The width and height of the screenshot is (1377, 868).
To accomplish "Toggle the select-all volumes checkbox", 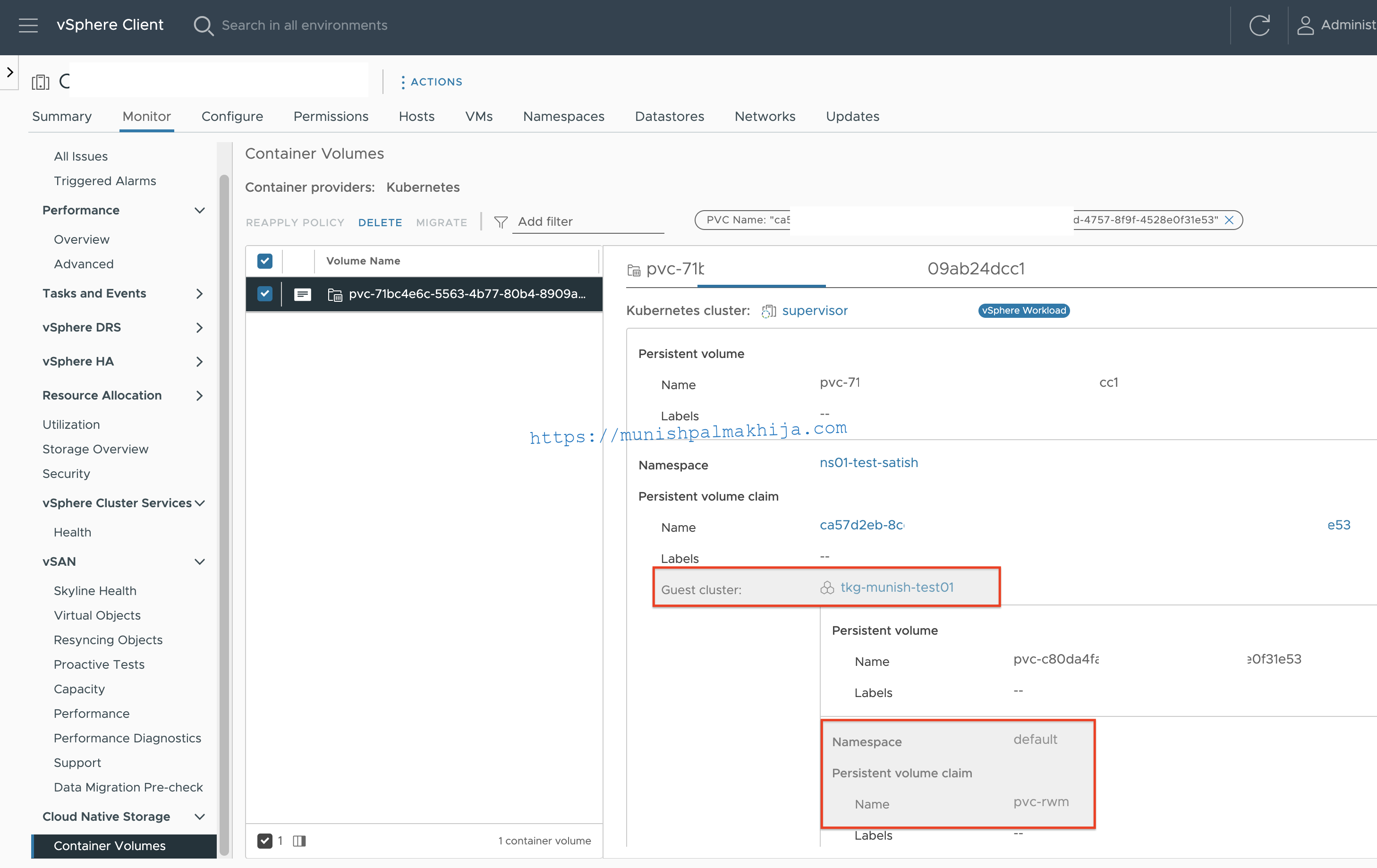I will tap(265, 261).
